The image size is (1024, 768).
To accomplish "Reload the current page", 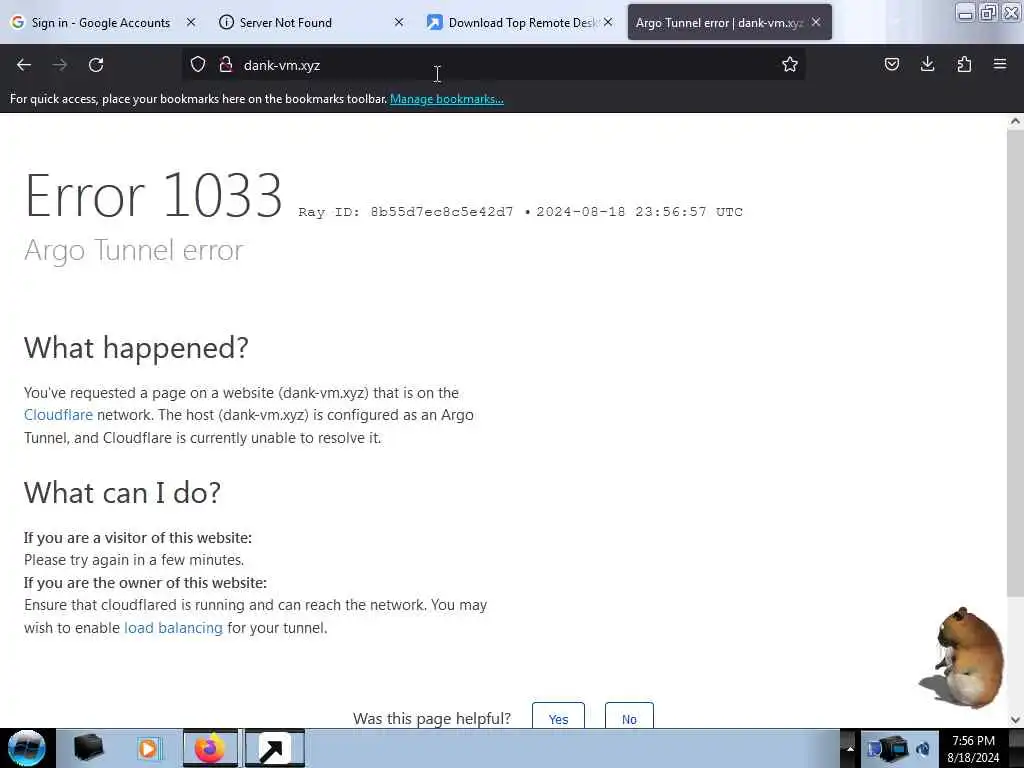I will click(96, 65).
